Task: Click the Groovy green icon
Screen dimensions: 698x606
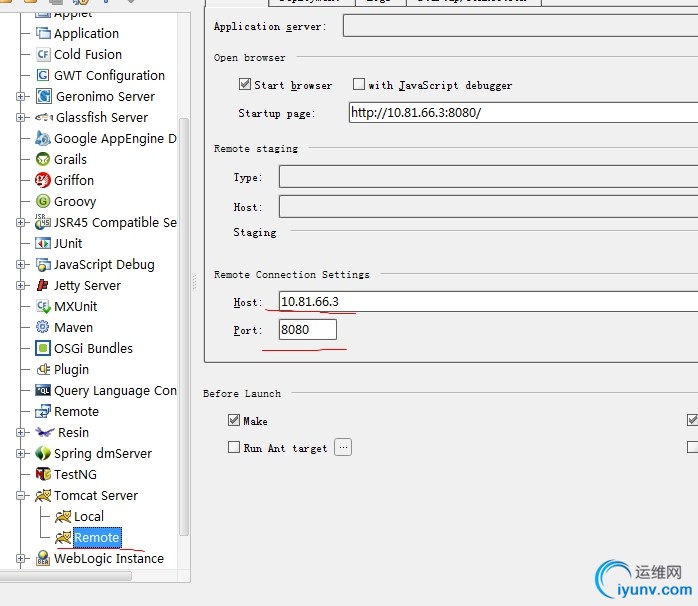Action: (x=43, y=201)
